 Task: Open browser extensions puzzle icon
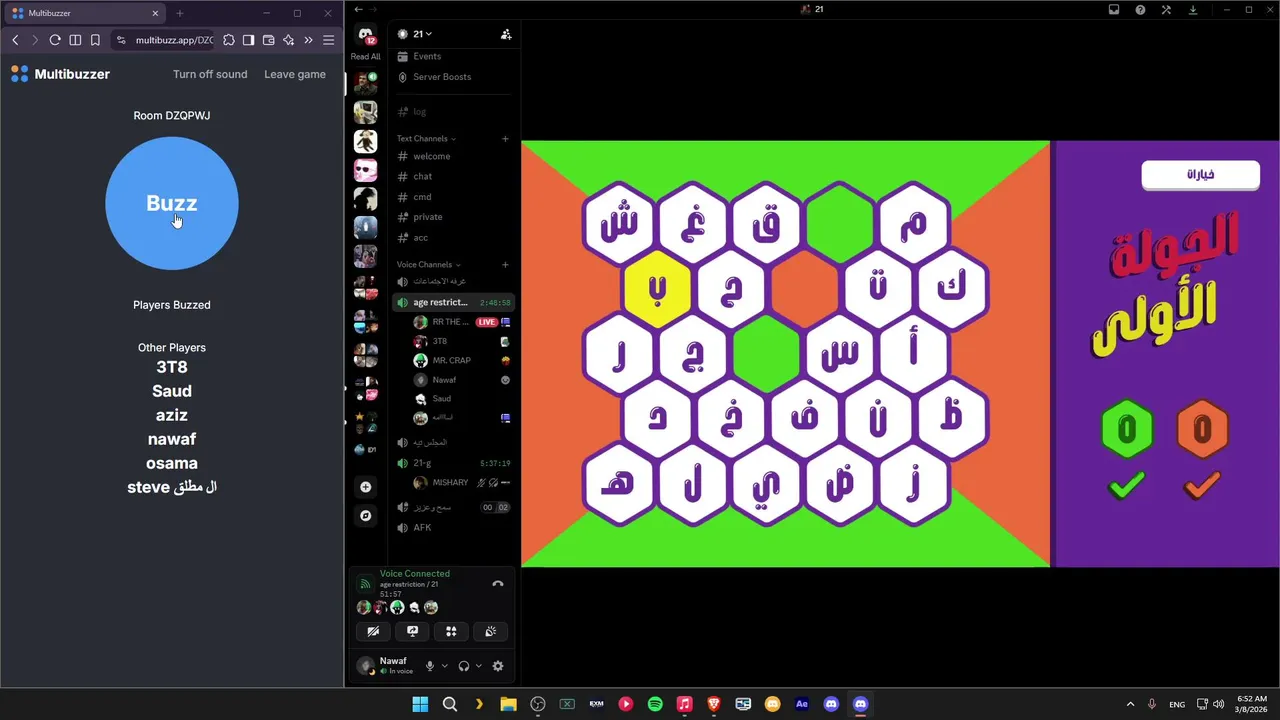[229, 40]
